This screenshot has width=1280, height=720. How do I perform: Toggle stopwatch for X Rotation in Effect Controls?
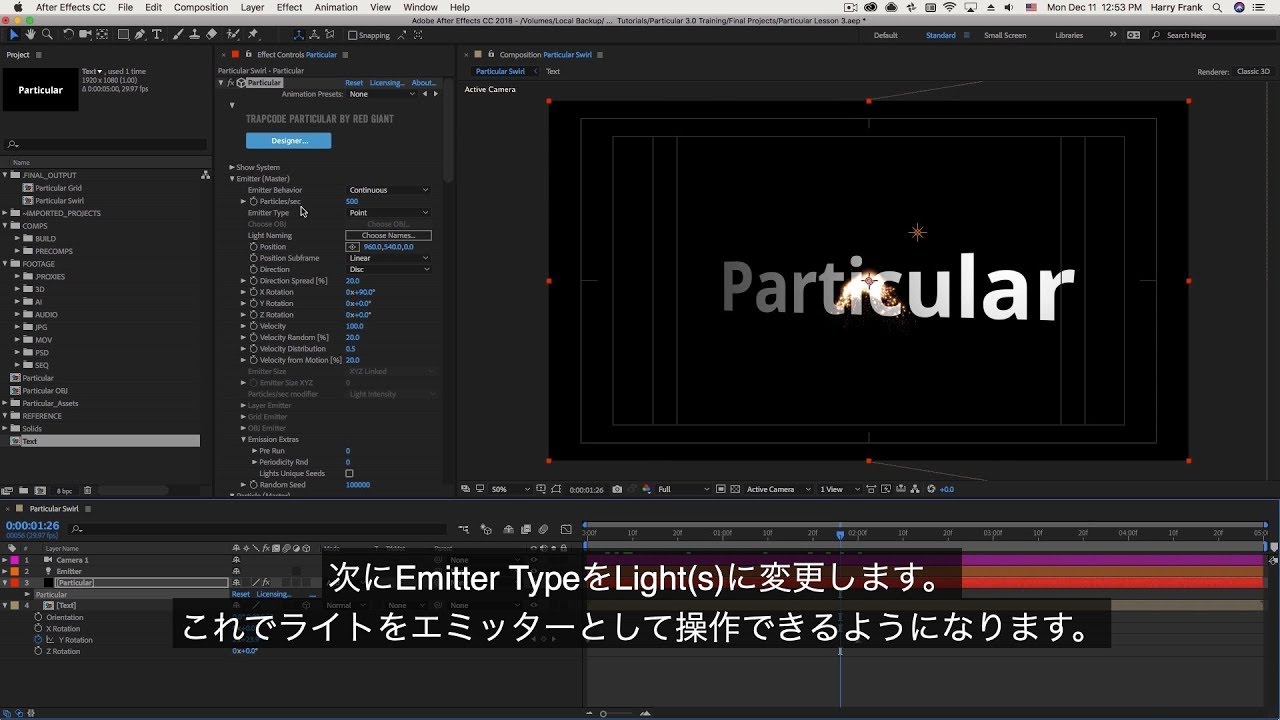tap(253, 292)
